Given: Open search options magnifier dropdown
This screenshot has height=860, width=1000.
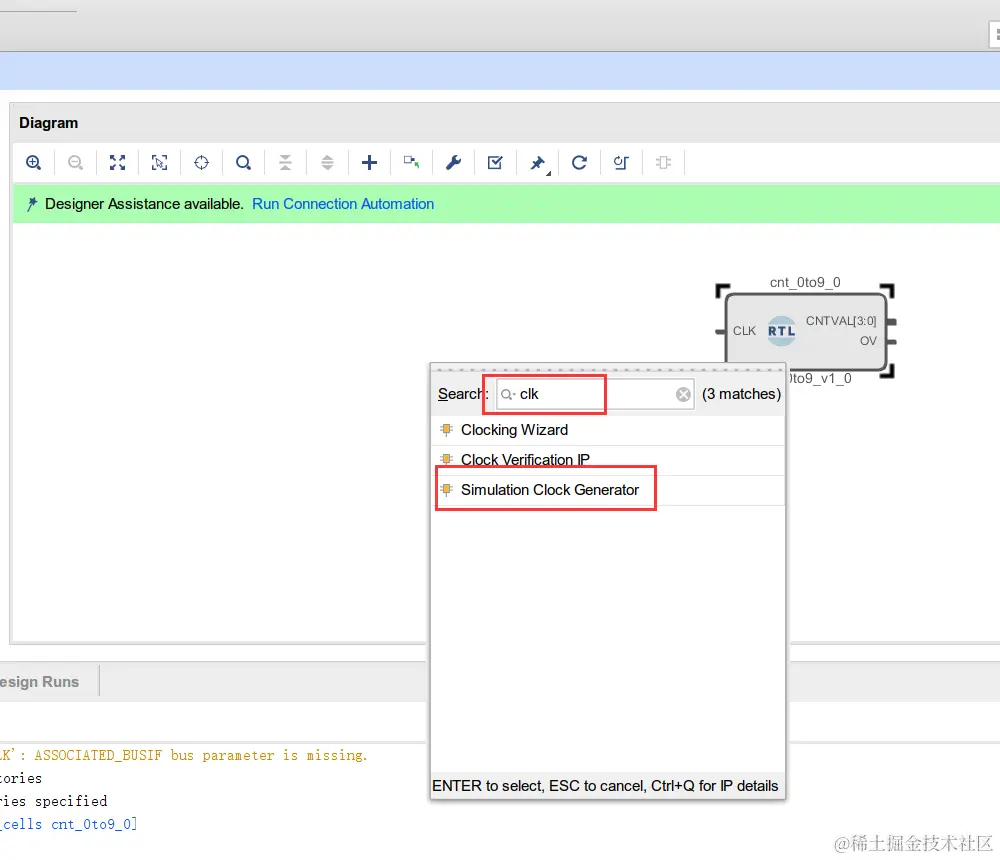Looking at the screenshot, I should (x=508, y=395).
